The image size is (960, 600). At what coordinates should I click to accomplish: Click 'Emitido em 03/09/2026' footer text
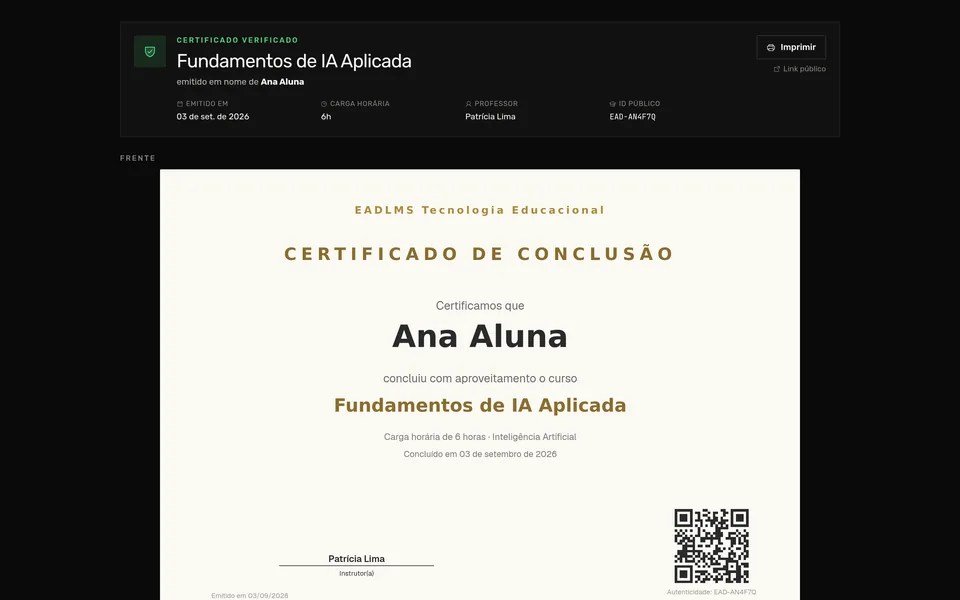tap(250, 595)
